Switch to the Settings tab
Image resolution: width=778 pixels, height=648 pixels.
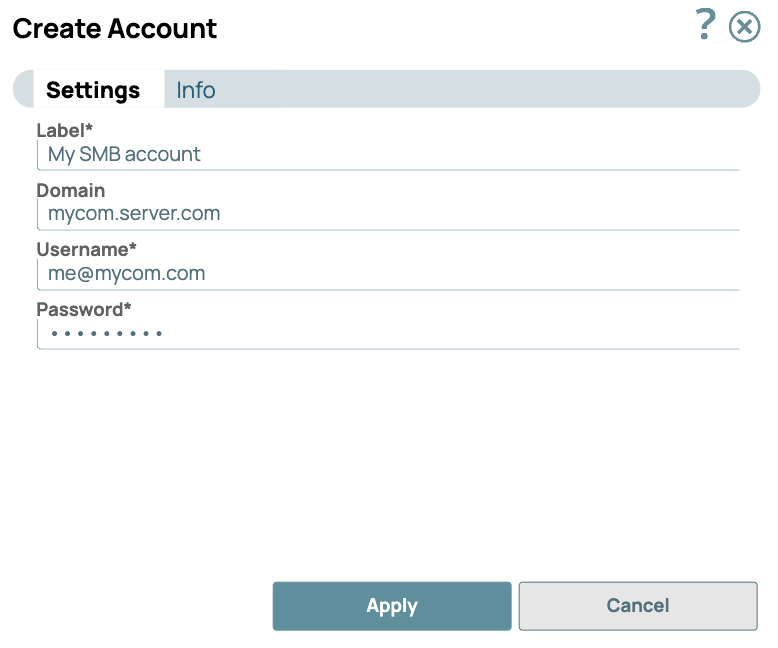(93, 90)
